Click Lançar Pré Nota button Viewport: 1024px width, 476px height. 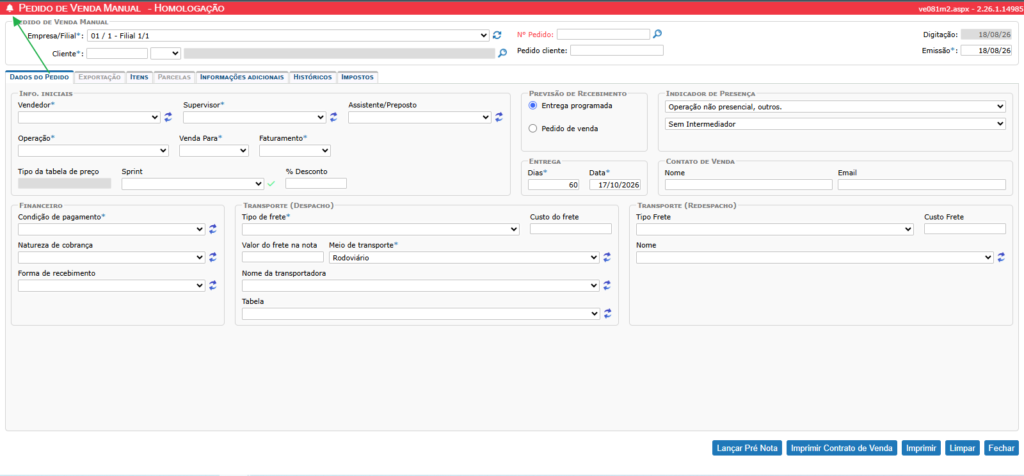tap(747, 448)
